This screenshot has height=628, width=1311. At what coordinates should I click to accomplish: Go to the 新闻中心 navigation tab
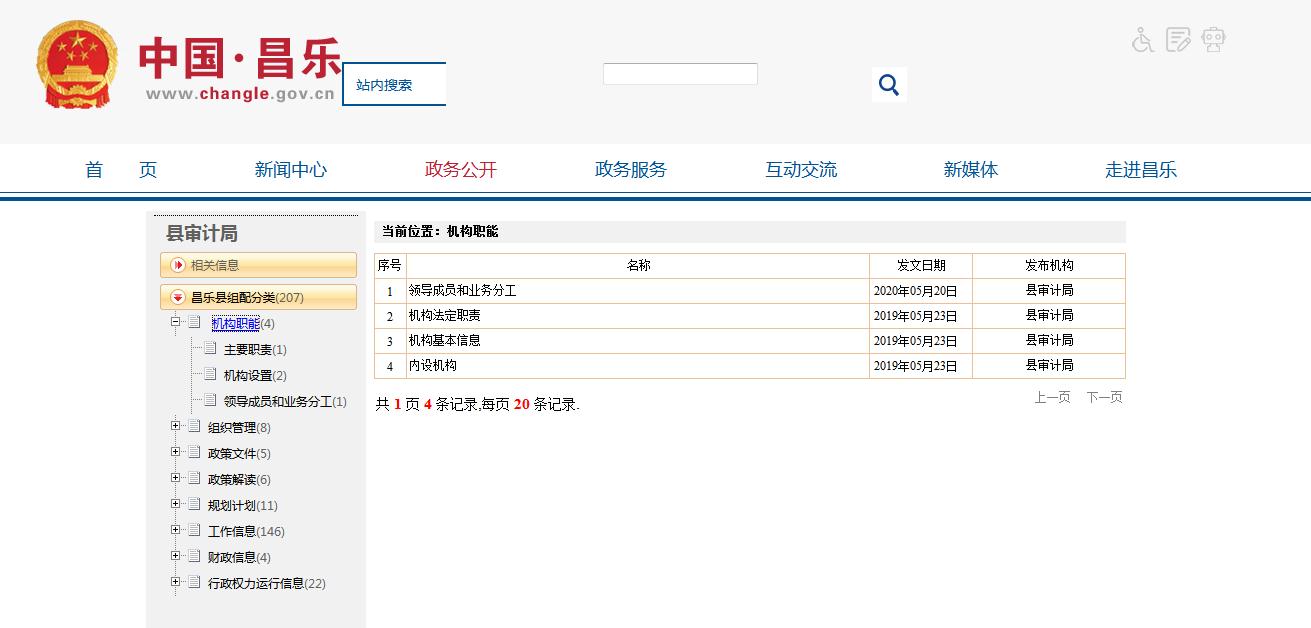(x=290, y=170)
